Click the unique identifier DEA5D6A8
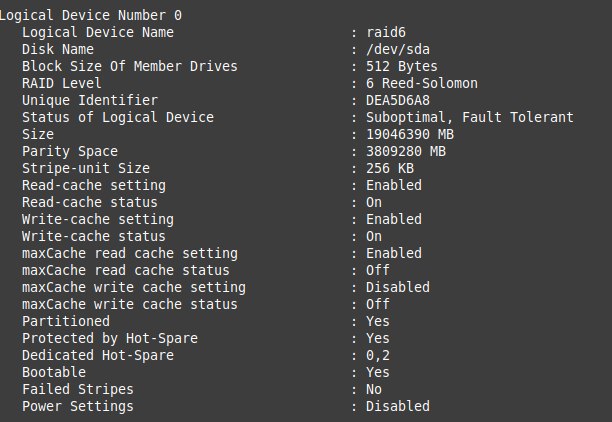The image size is (612, 422). pyautogui.click(x=398, y=100)
